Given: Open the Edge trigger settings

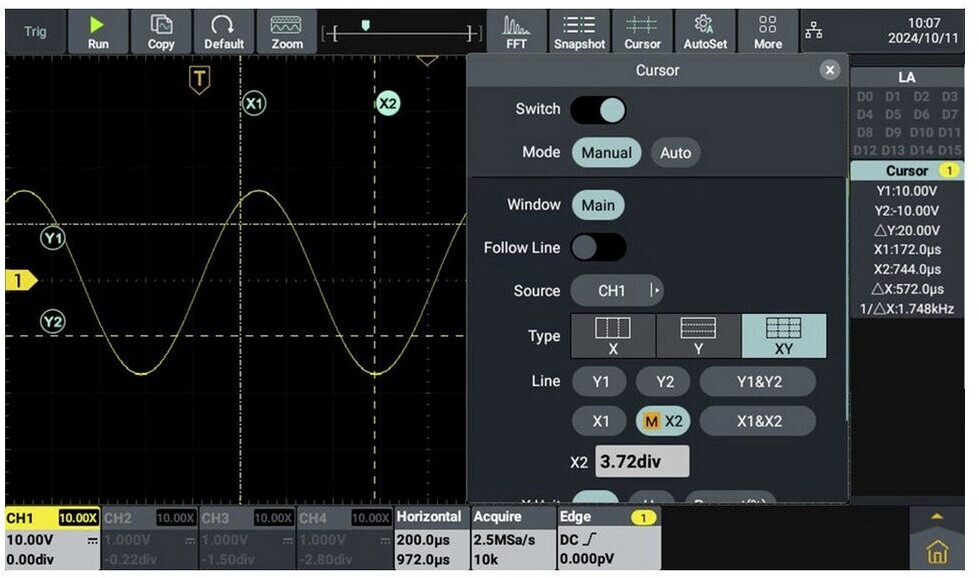Looking at the screenshot, I should coord(608,538).
